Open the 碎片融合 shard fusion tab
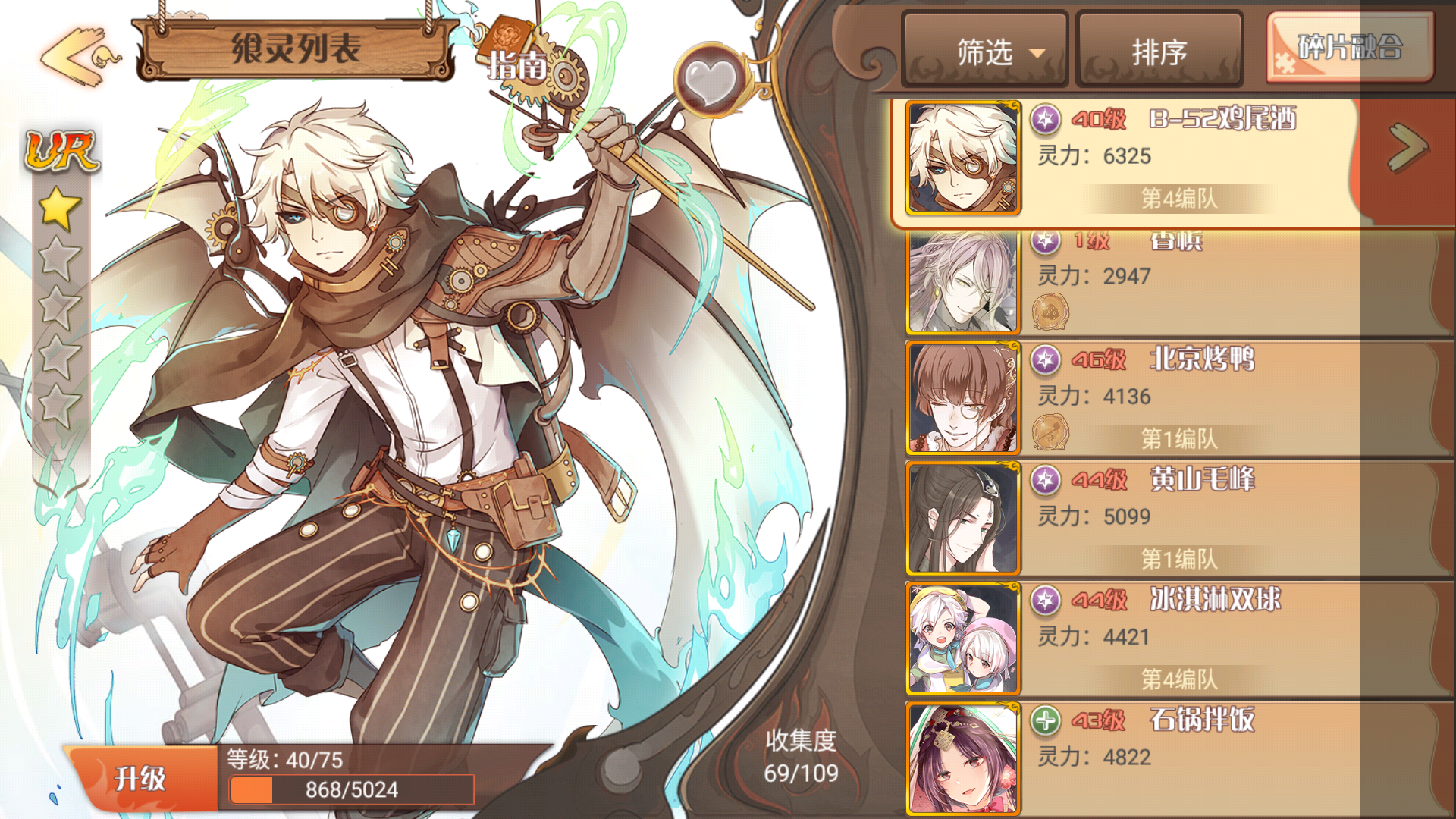 (1350, 47)
